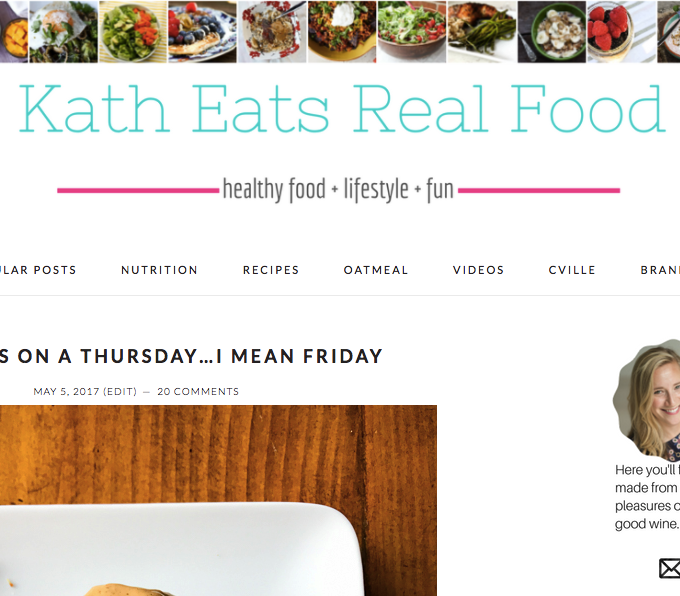Click the blueberry pancakes header thumbnail
The height and width of the screenshot is (596, 680).
pos(203,32)
